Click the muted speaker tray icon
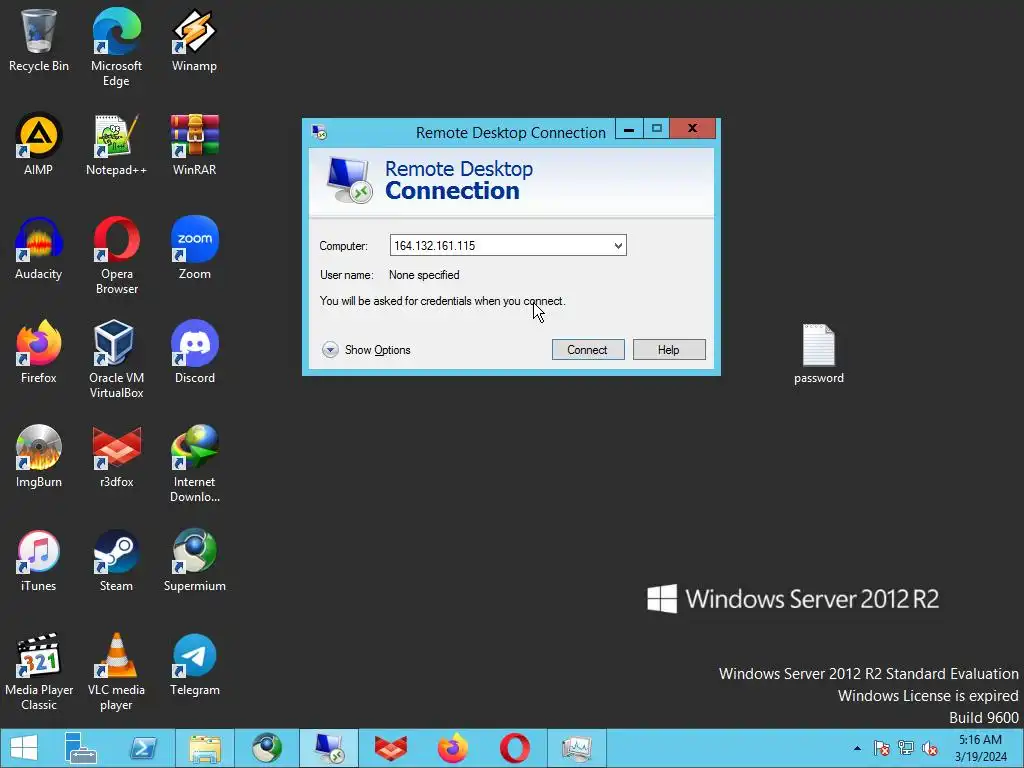This screenshot has height=768, width=1024. click(x=930, y=748)
